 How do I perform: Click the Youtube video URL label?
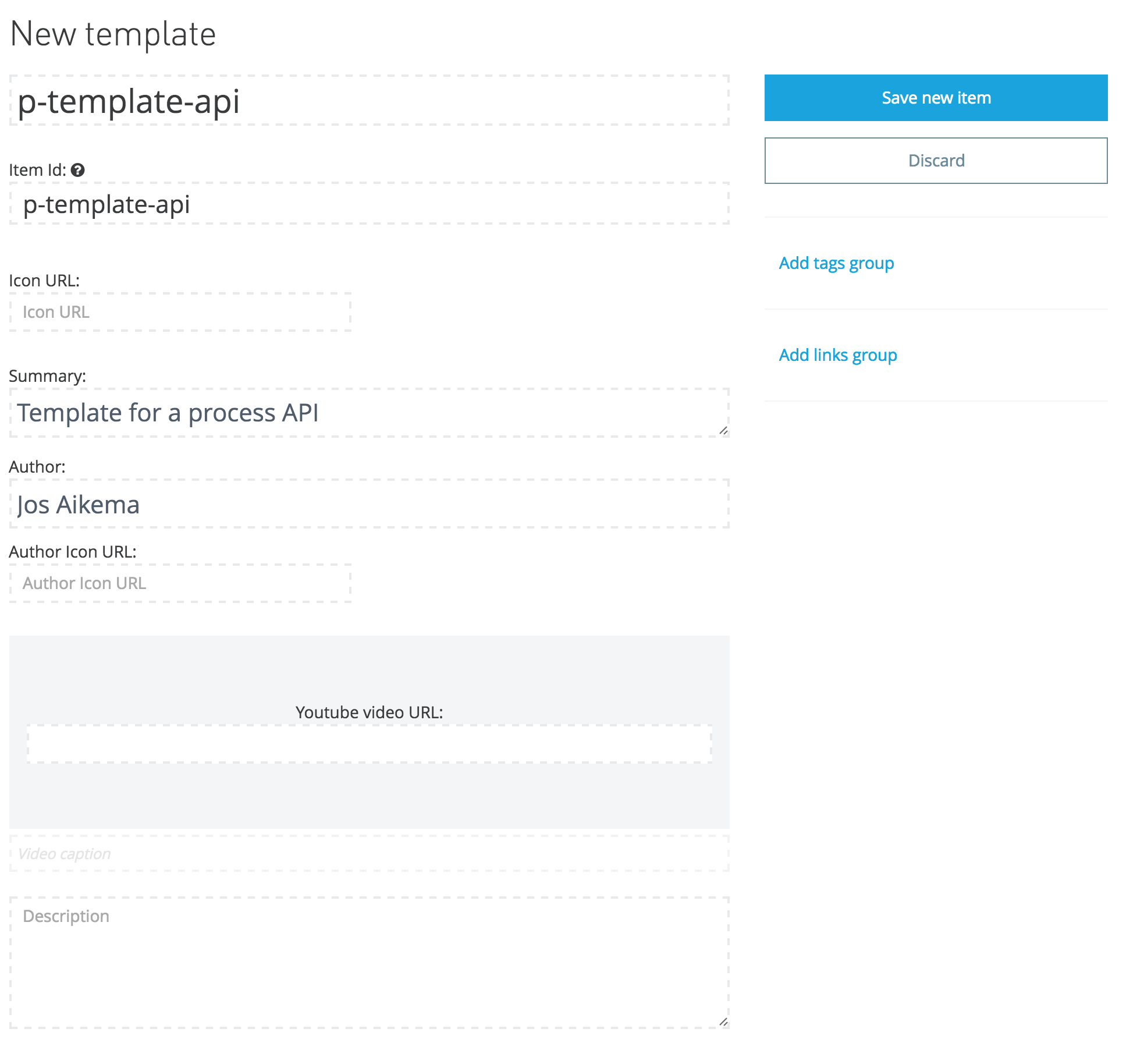369,712
